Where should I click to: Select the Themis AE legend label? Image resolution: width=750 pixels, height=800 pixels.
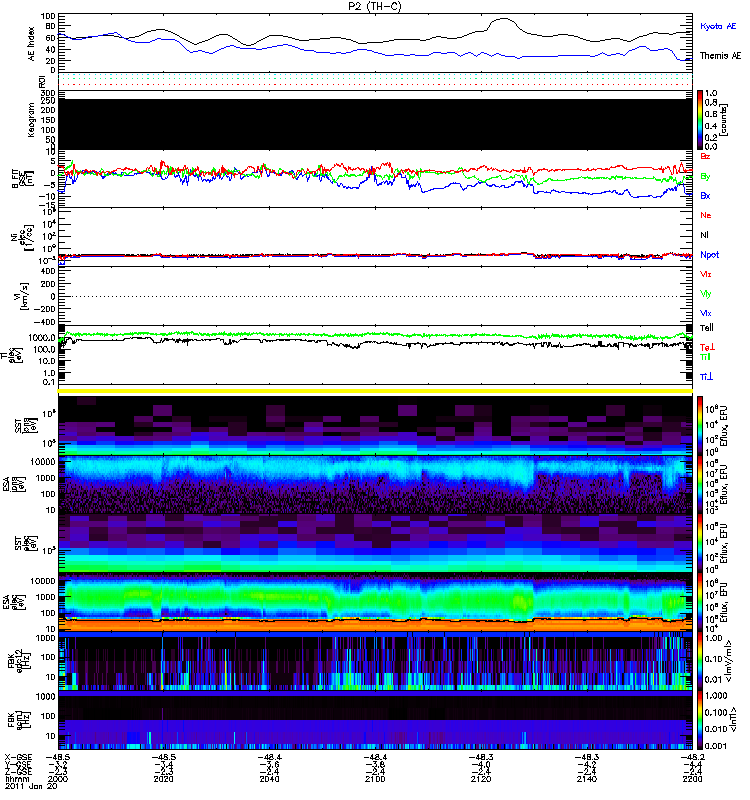[720, 56]
